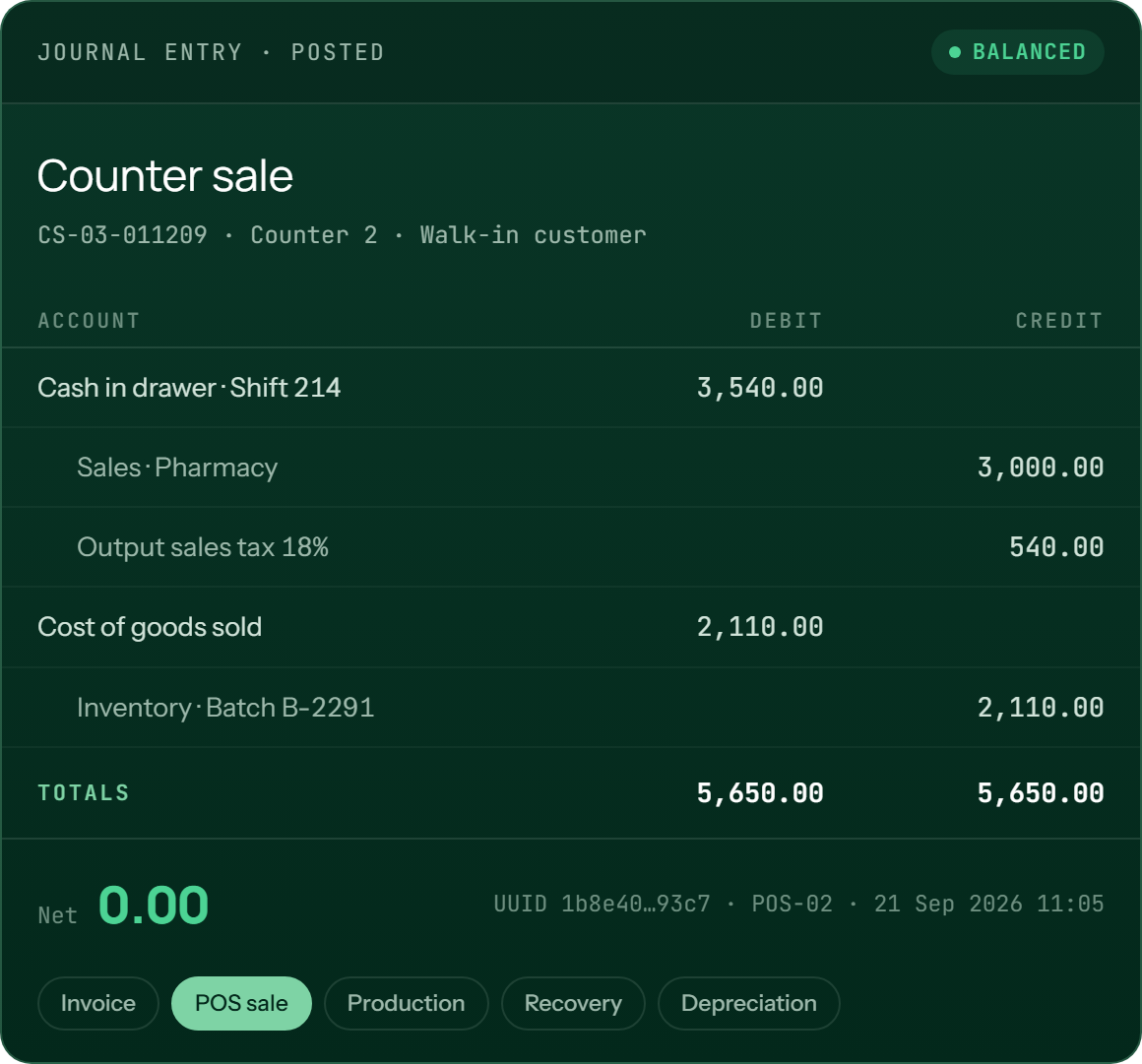Click the TOTALS label

click(84, 793)
